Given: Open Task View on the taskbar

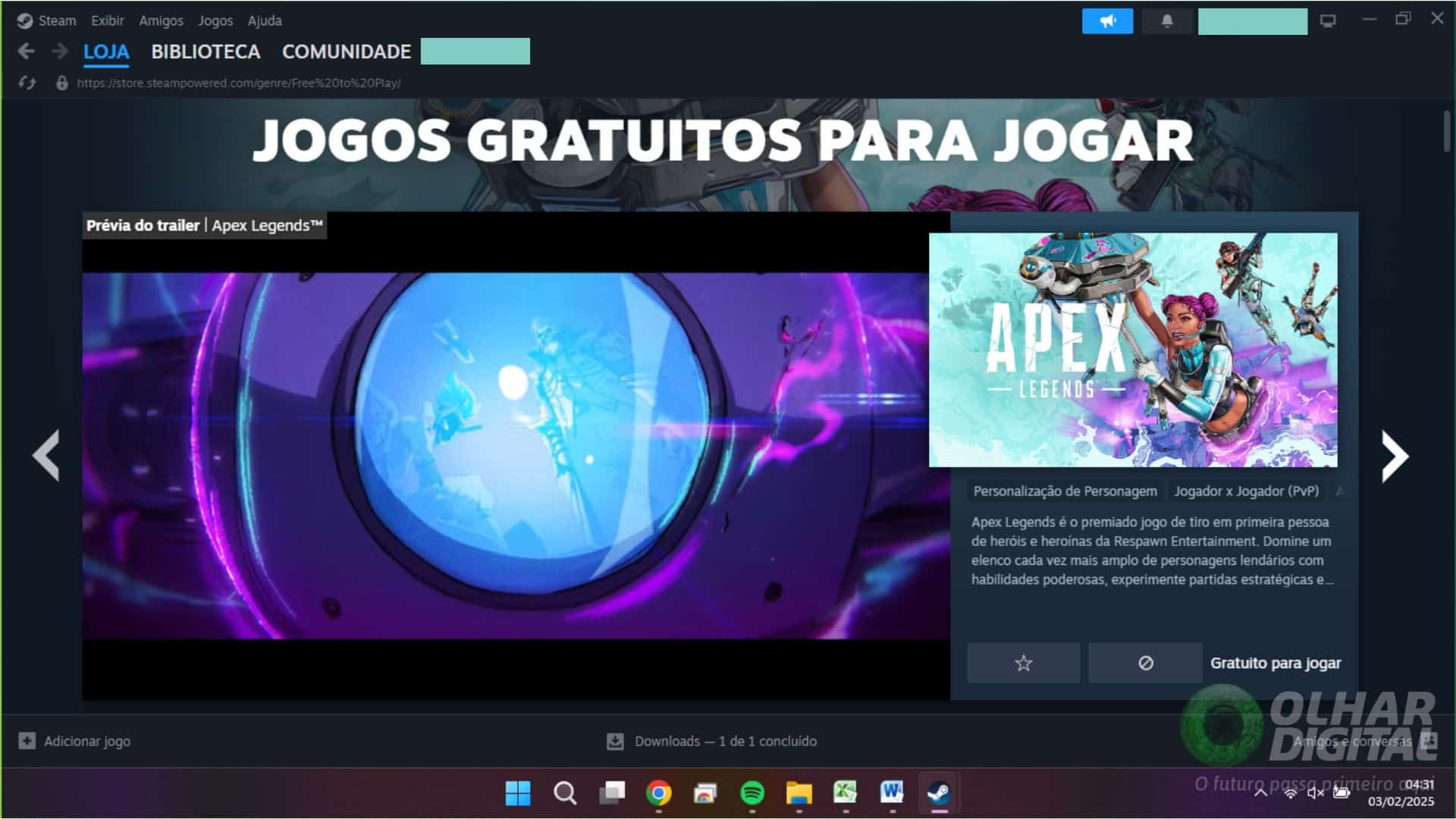Looking at the screenshot, I should point(612,793).
